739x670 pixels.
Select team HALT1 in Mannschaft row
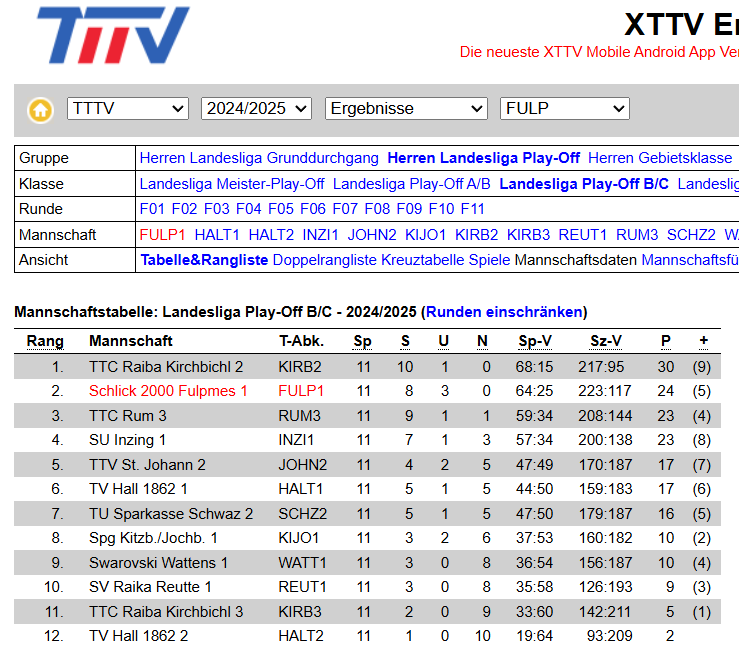(217, 235)
